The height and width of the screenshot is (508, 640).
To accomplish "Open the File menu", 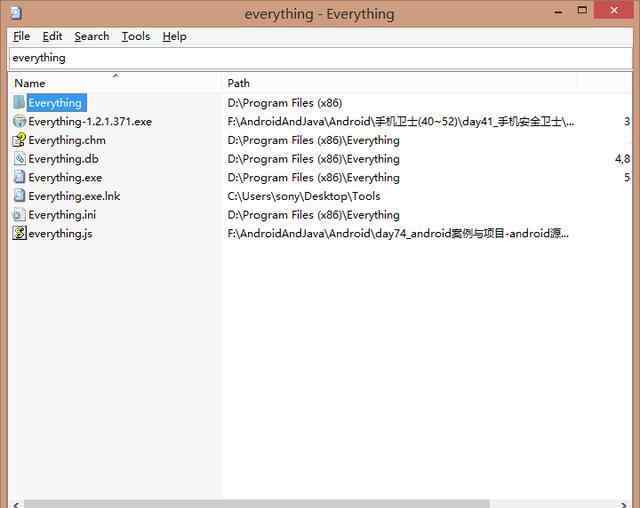I will (x=21, y=36).
